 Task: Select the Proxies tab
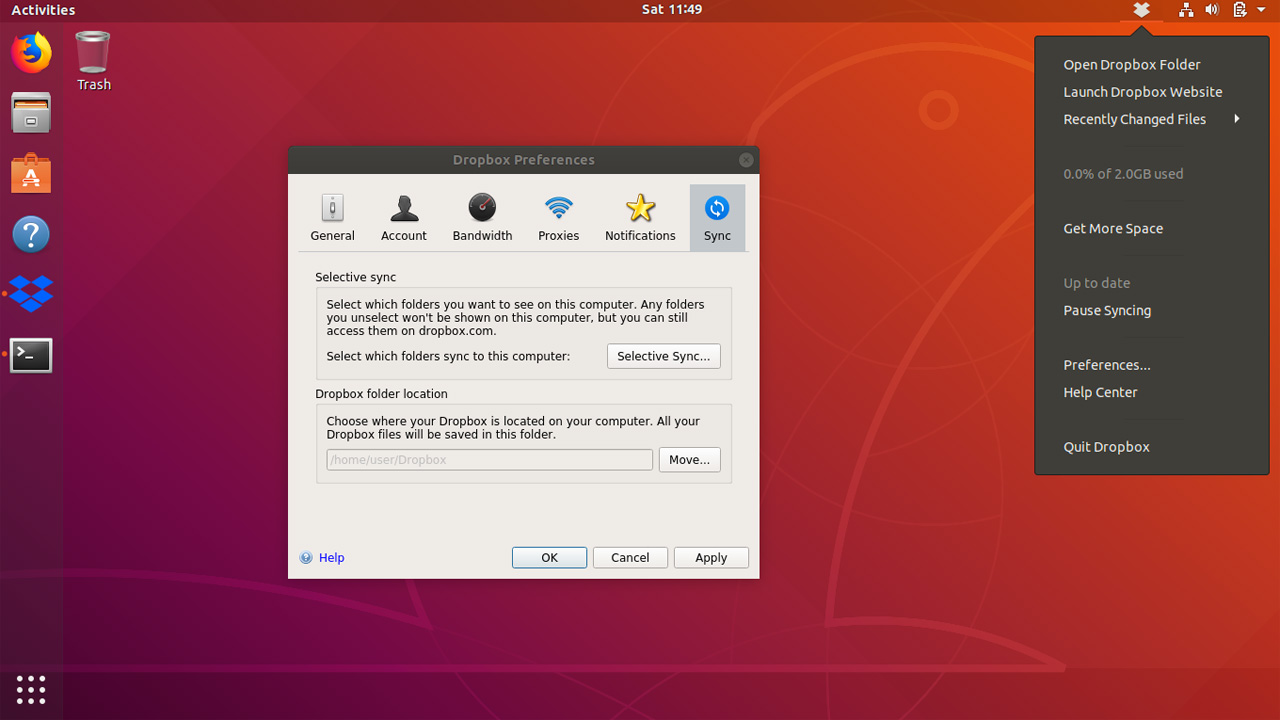[558, 218]
